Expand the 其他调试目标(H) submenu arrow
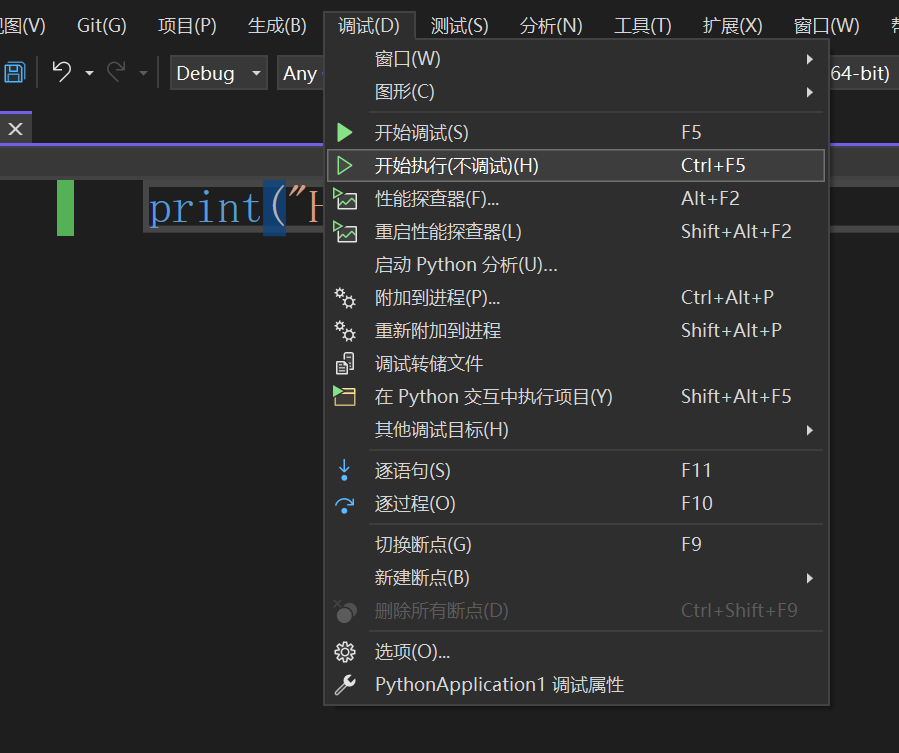The height and width of the screenshot is (753, 899). pos(810,430)
